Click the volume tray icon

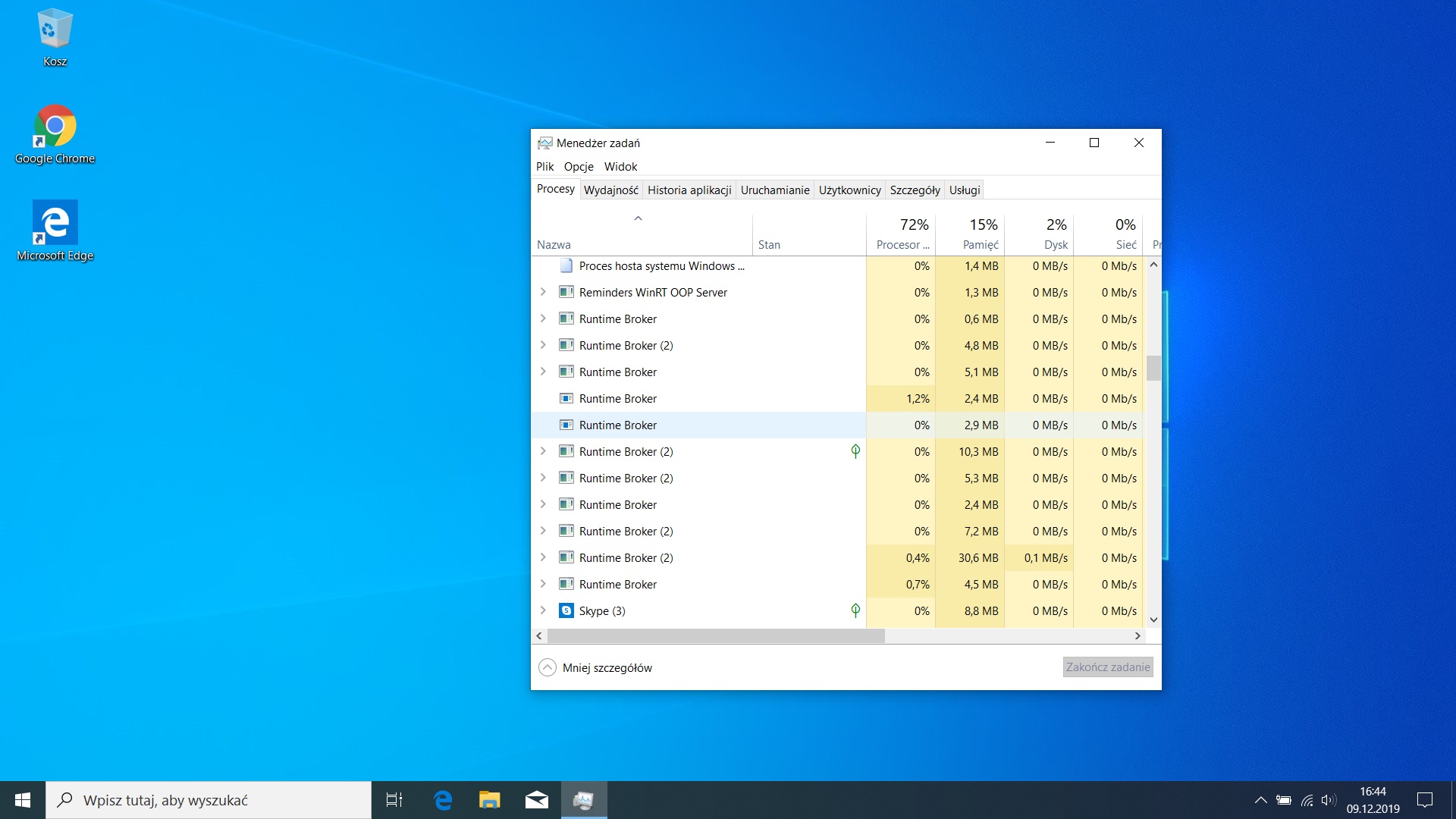coord(1328,800)
